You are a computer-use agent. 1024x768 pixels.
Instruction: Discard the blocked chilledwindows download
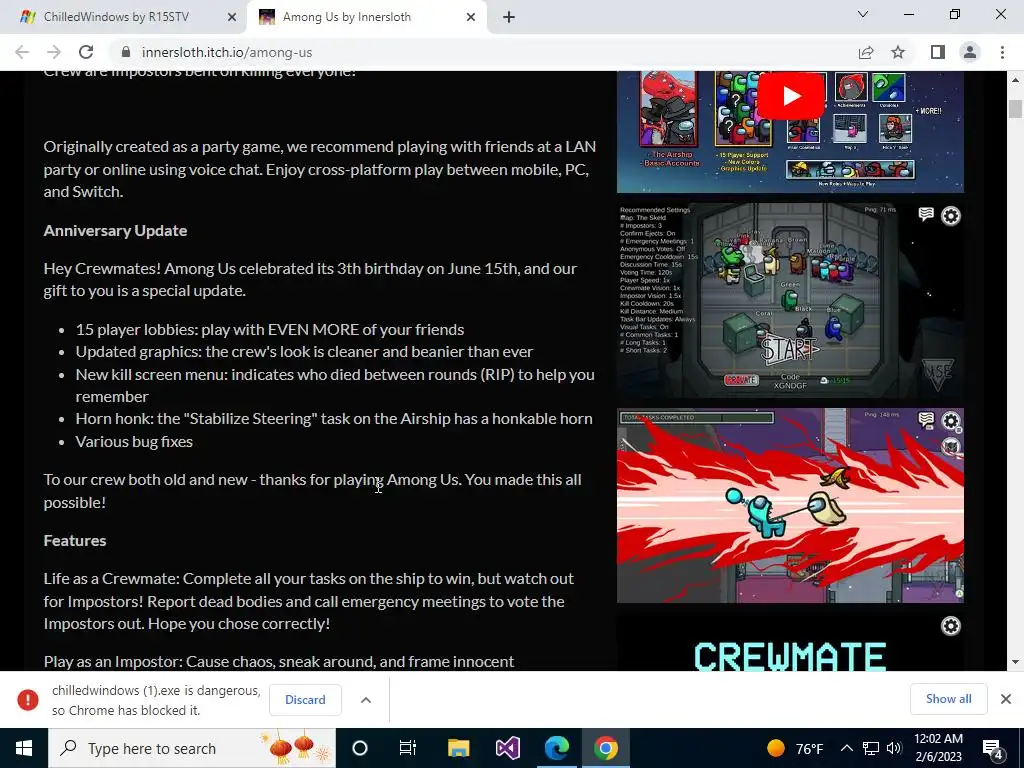pyautogui.click(x=305, y=699)
